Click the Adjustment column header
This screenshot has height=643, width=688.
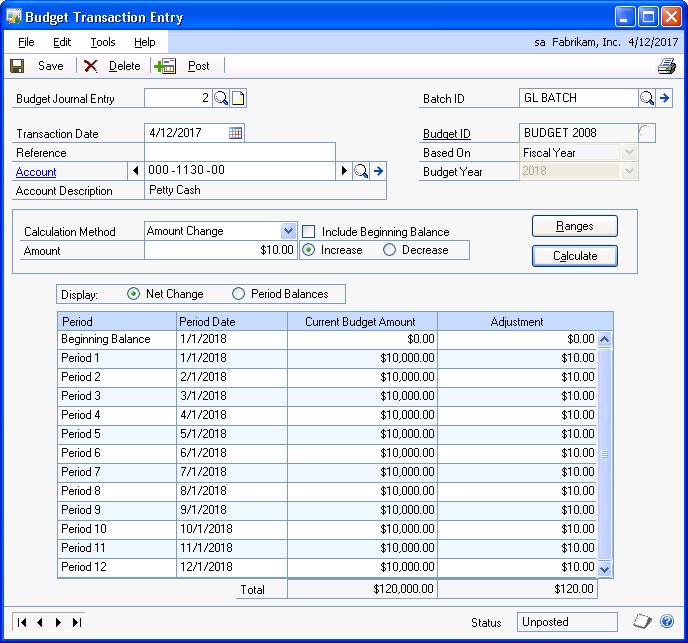click(516, 322)
